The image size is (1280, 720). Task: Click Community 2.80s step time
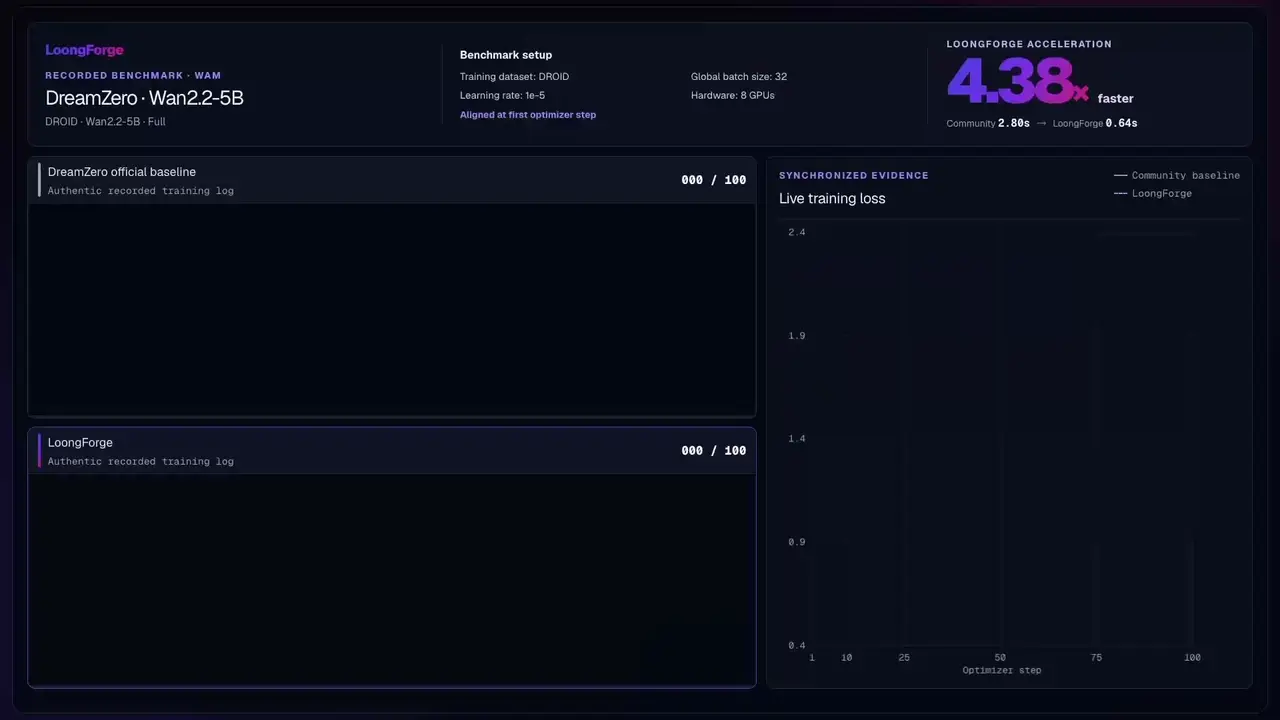tap(988, 124)
